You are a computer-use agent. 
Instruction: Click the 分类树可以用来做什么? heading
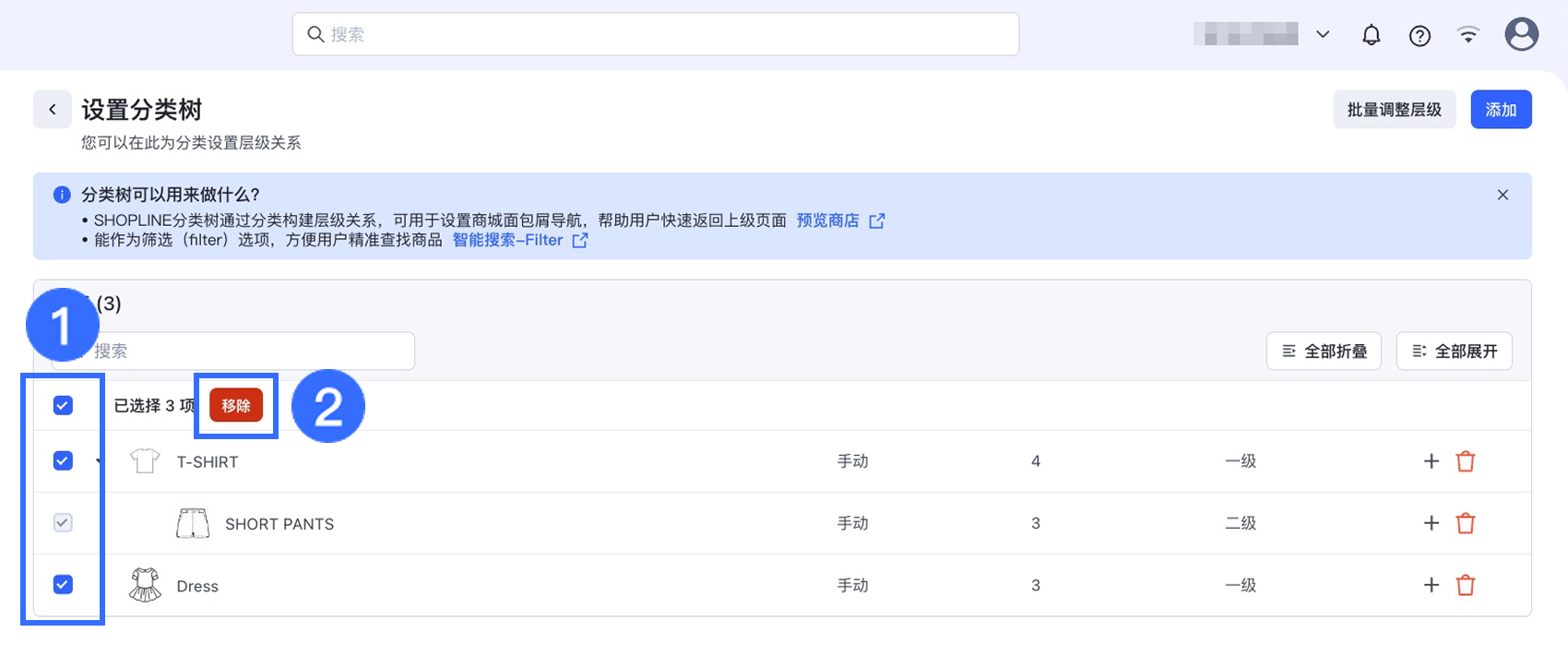point(171,195)
